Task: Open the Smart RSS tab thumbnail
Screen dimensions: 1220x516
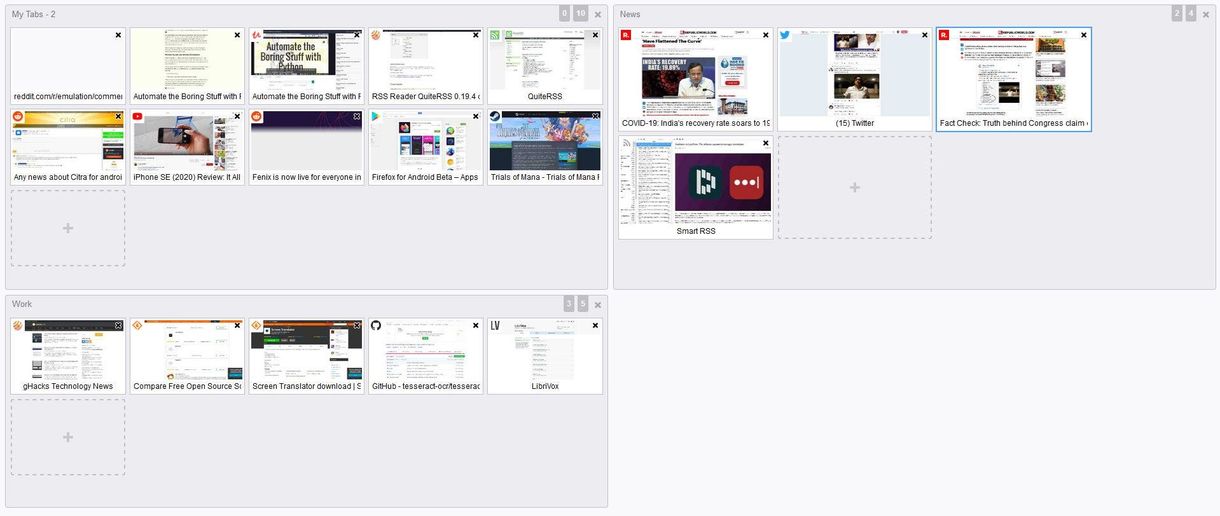Action: click(x=696, y=187)
